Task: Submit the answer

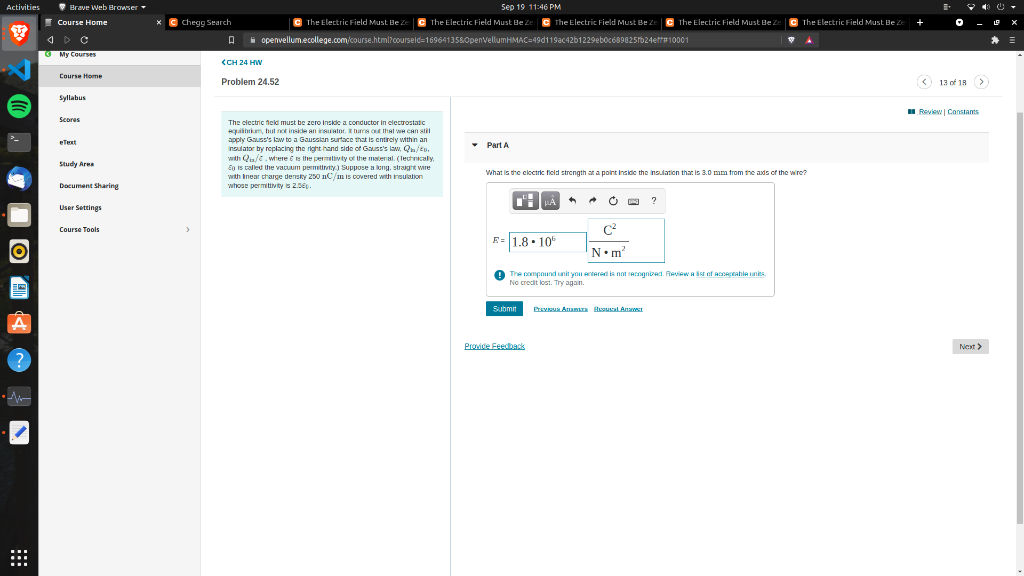Action: [x=504, y=309]
